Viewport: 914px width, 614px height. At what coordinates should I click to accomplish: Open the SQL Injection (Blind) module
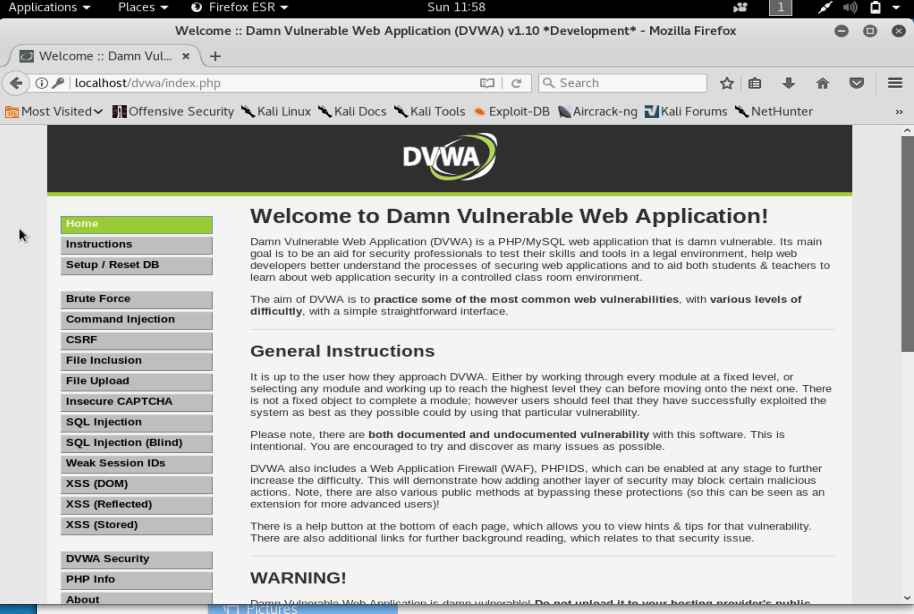[136, 443]
